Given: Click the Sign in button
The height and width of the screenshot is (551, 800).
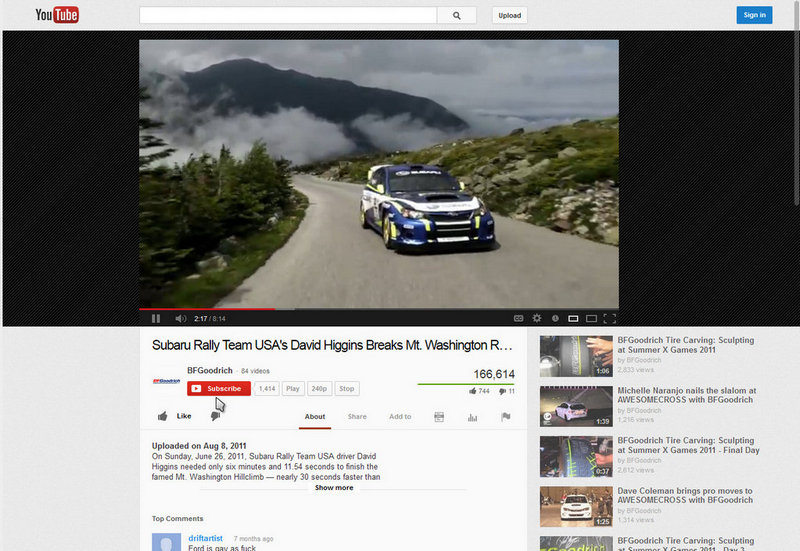Looking at the screenshot, I should pos(754,15).
